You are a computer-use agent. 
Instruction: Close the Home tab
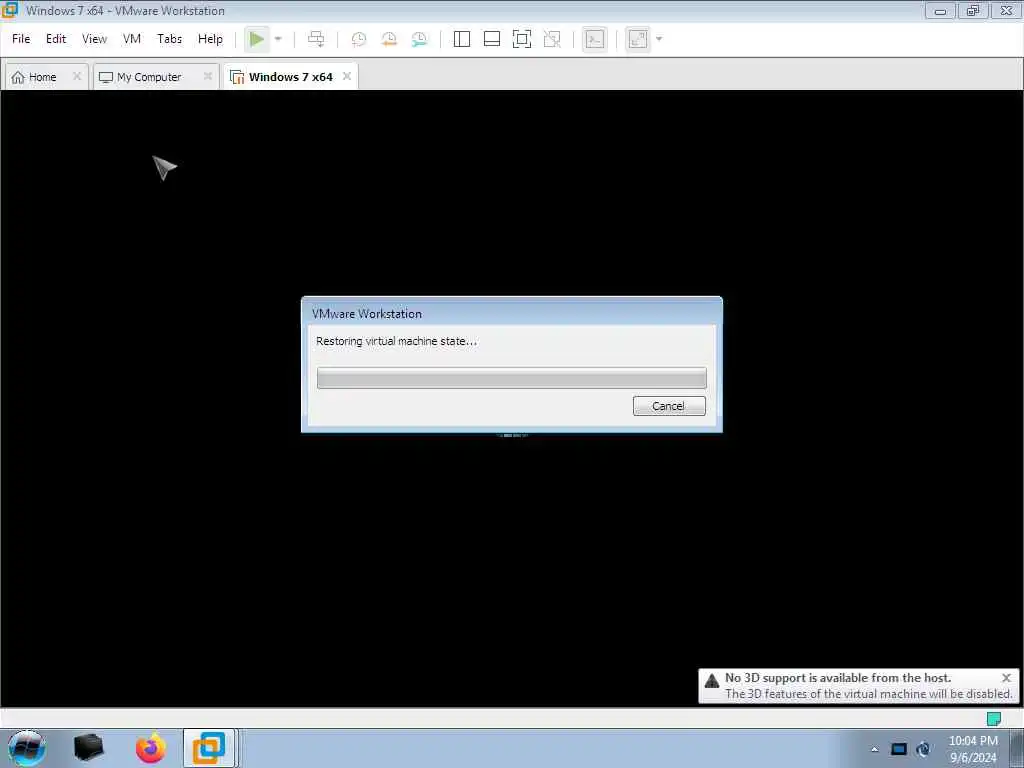(77, 76)
